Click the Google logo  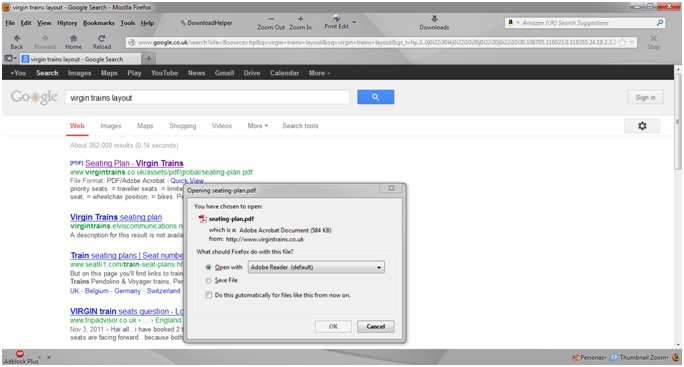click(34, 97)
